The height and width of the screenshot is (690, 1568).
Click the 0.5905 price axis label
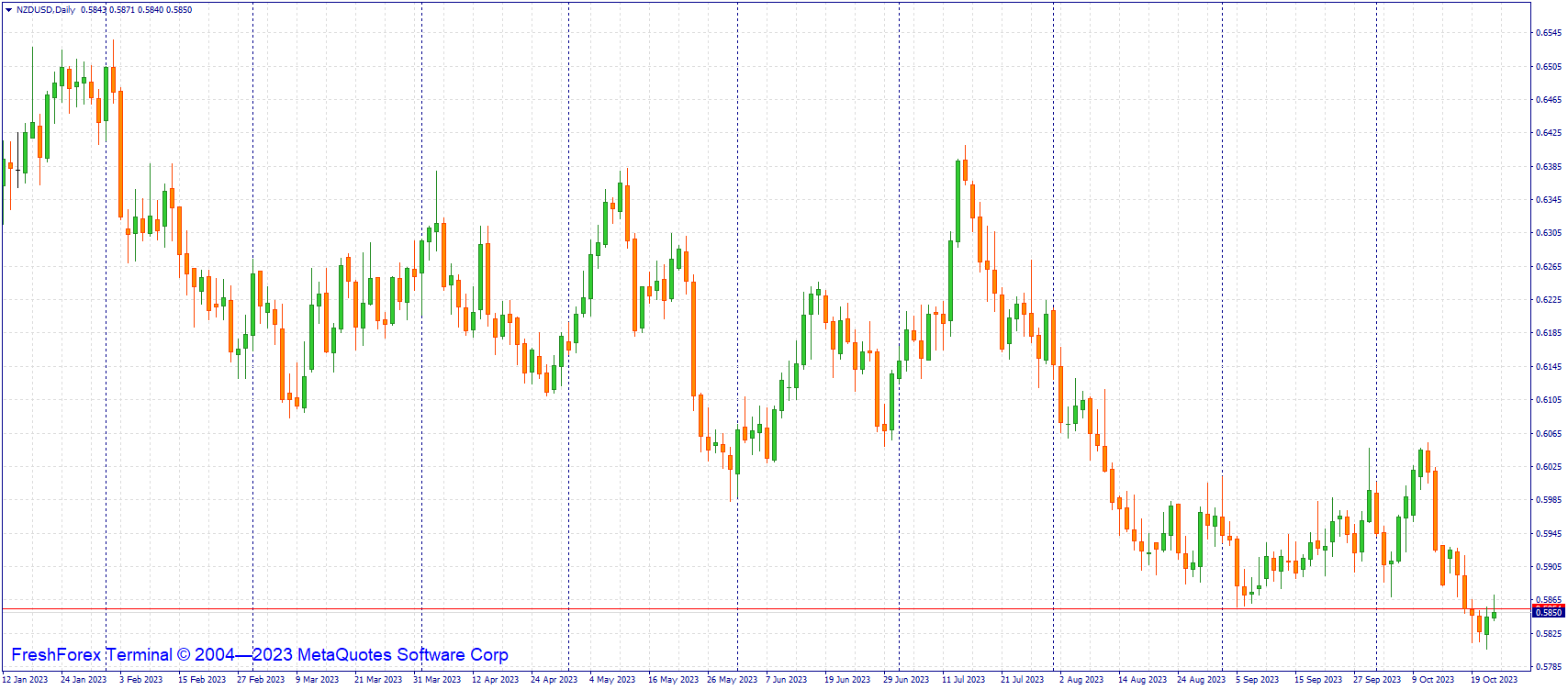click(1550, 566)
